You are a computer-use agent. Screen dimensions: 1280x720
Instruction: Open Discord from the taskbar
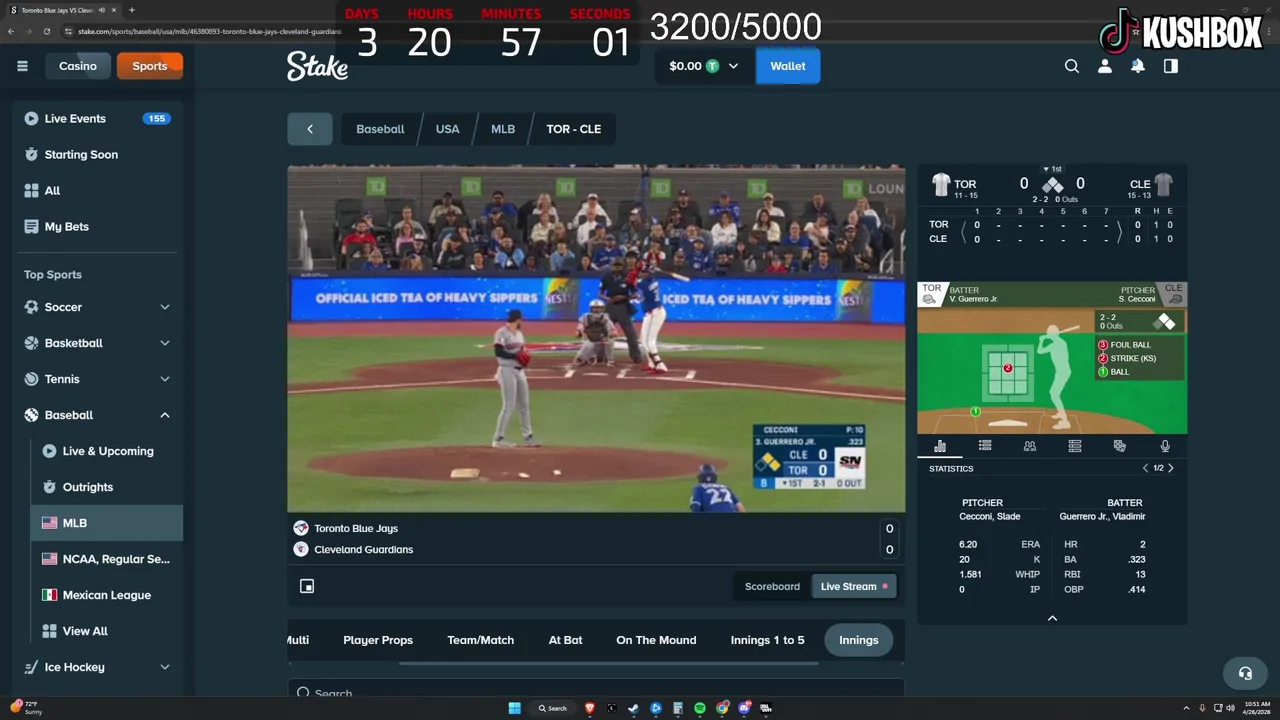(x=745, y=708)
